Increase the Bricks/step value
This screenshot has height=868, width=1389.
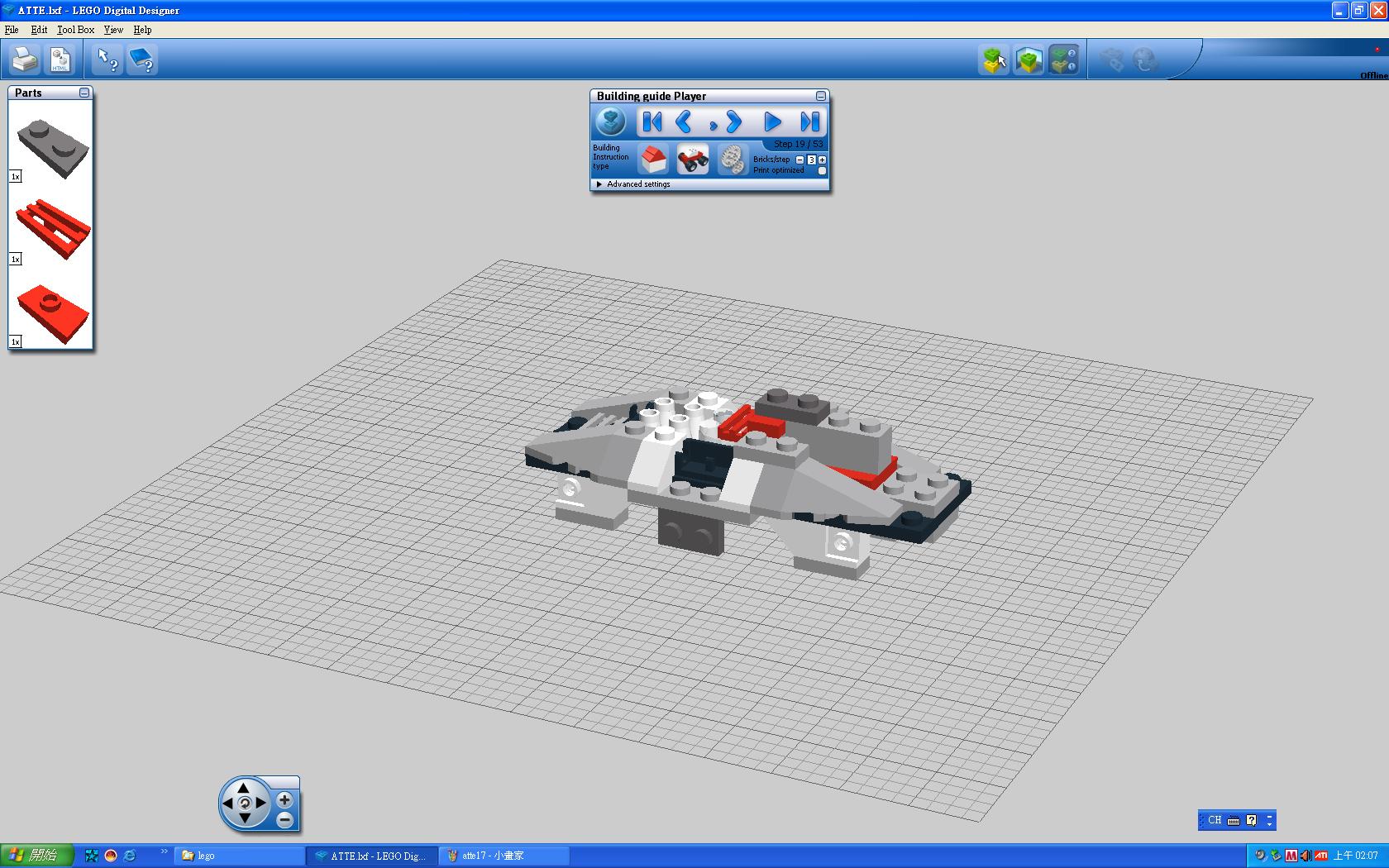click(x=823, y=160)
